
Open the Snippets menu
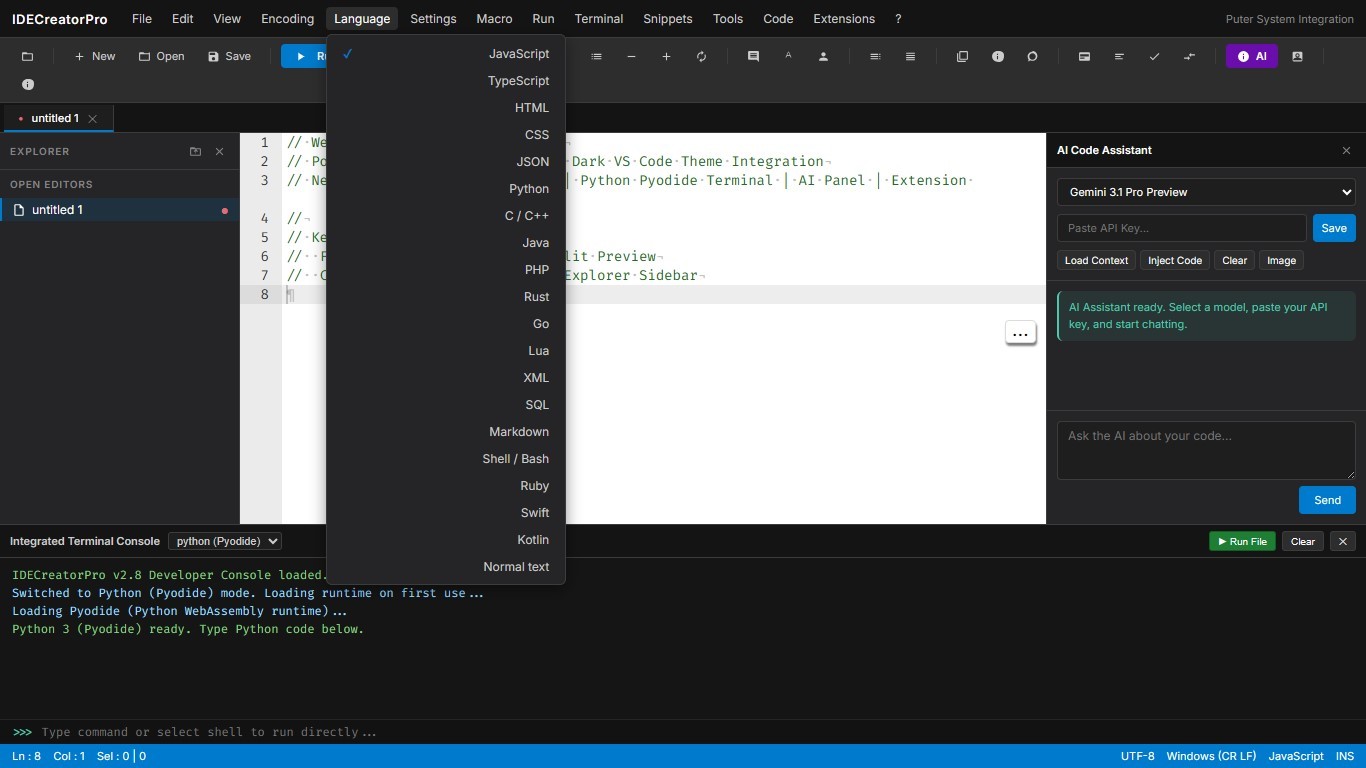click(667, 19)
